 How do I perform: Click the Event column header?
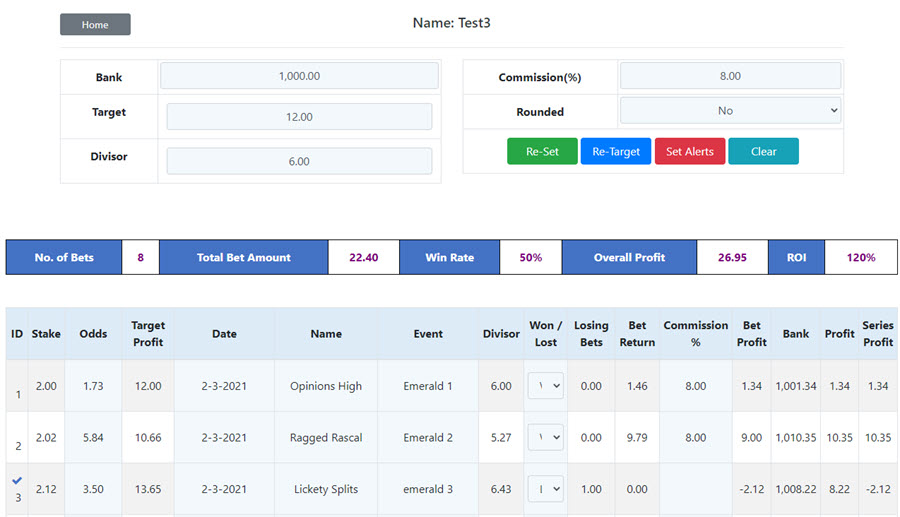(428, 333)
